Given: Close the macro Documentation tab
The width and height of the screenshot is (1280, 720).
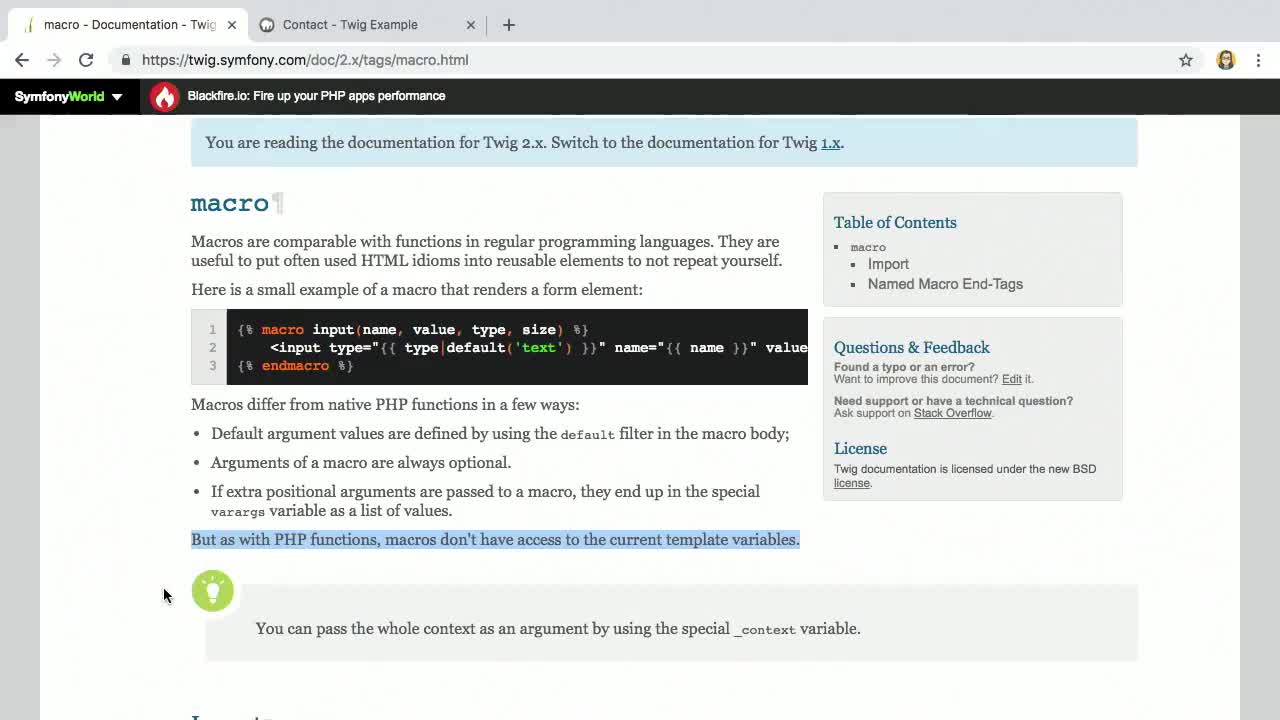Looking at the screenshot, I should [231, 24].
